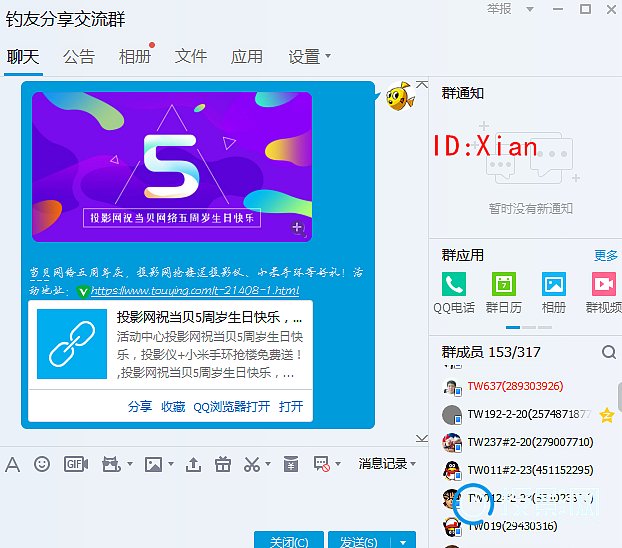
Task: Expand the arrow next to 举报
Action: 530,9
